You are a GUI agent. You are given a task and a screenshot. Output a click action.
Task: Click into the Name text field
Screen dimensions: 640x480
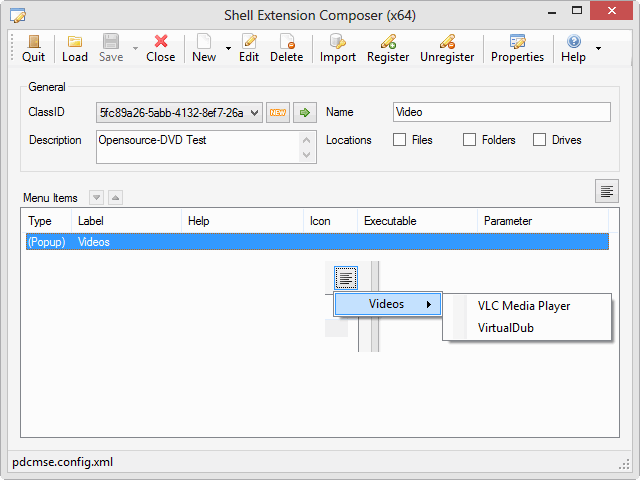click(x=500, y=113)
